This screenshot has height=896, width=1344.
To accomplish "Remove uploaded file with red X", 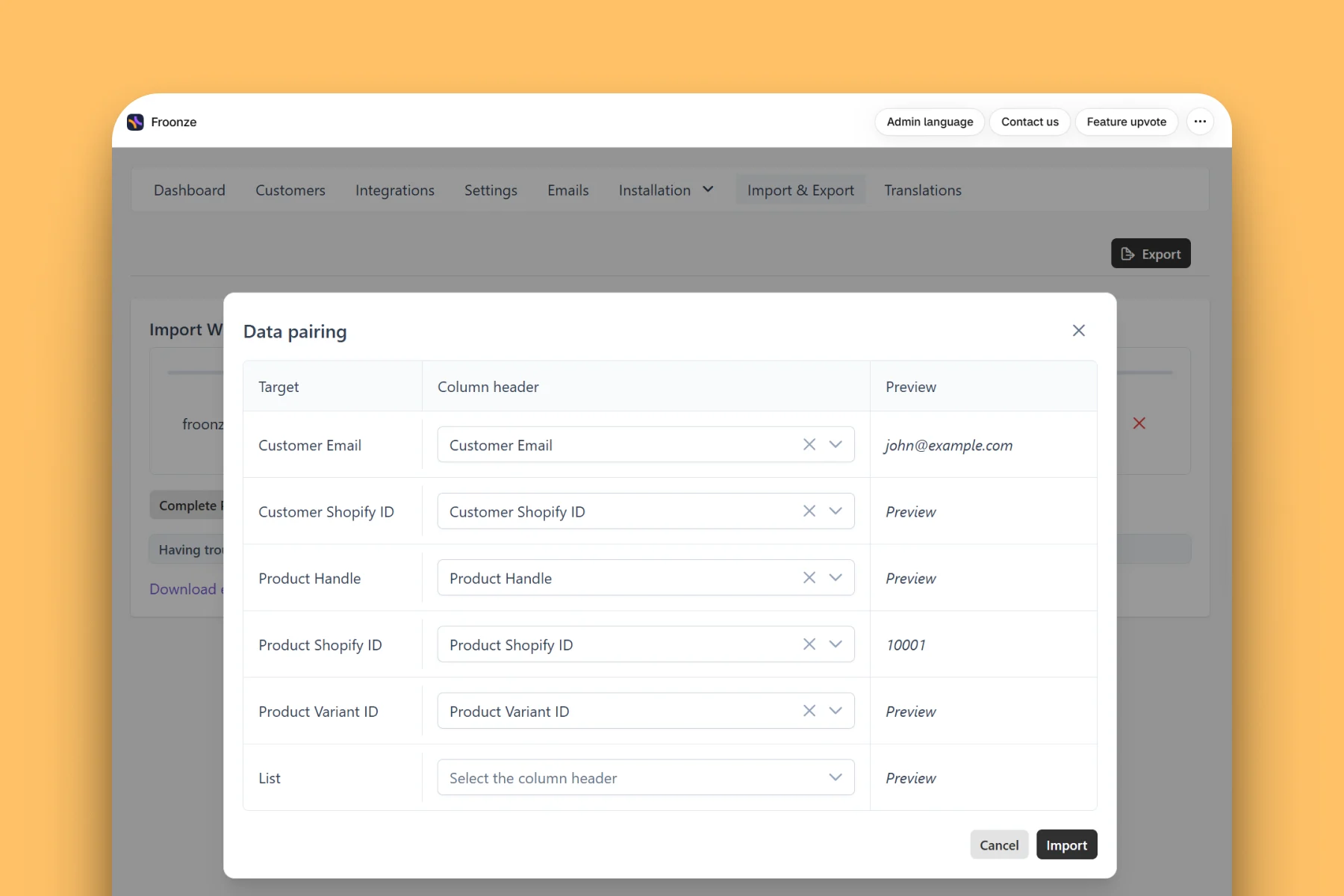I will pos(1139,423).
